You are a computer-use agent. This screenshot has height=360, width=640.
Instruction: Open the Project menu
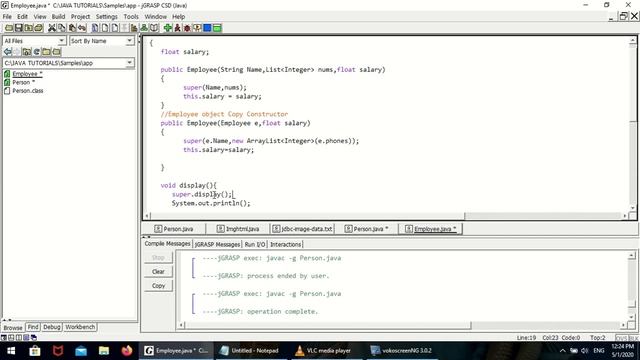pyautogui.click(x=80, y=17)
